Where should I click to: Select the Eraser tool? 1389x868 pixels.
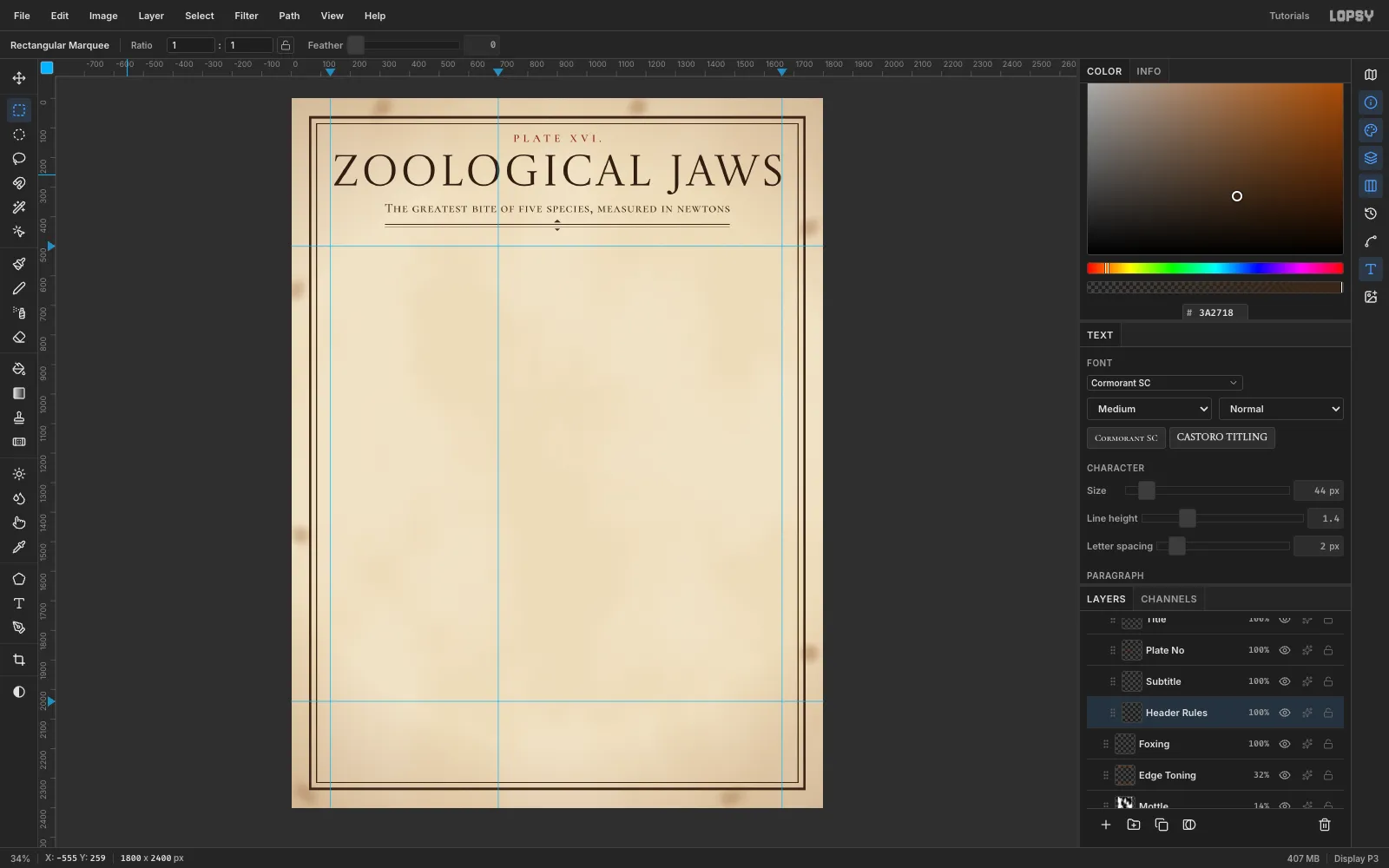click(x=19, y=337)
